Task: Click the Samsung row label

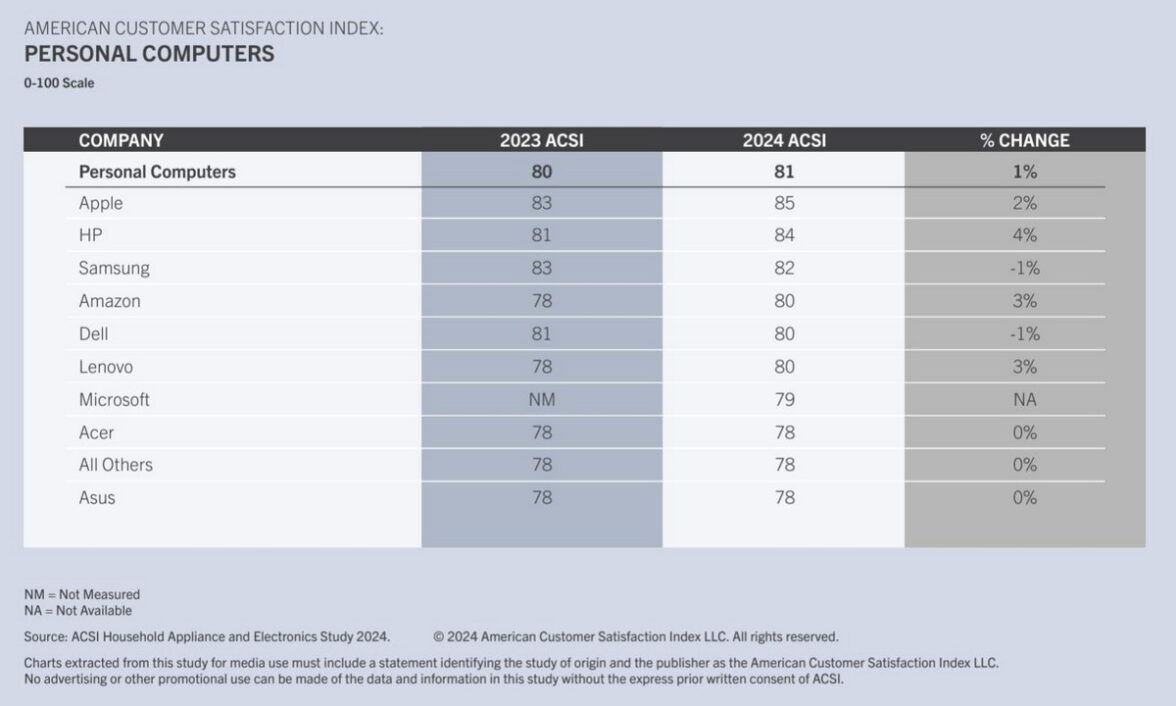Action: [x=114, y=268]
